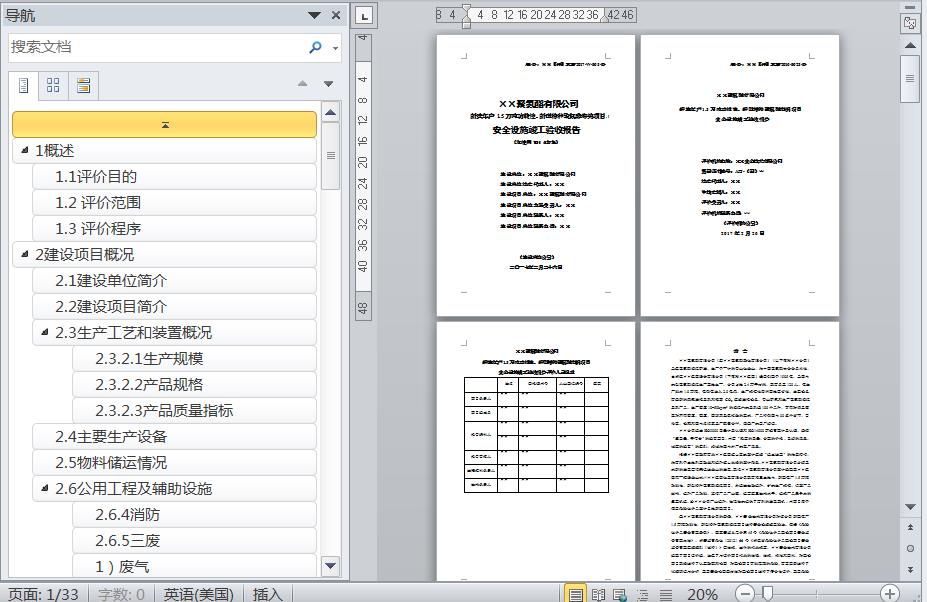Viewport: 927px width, 602px height.
Task: Switch to Draft view in status bar
Action: [x=665, y=594]
